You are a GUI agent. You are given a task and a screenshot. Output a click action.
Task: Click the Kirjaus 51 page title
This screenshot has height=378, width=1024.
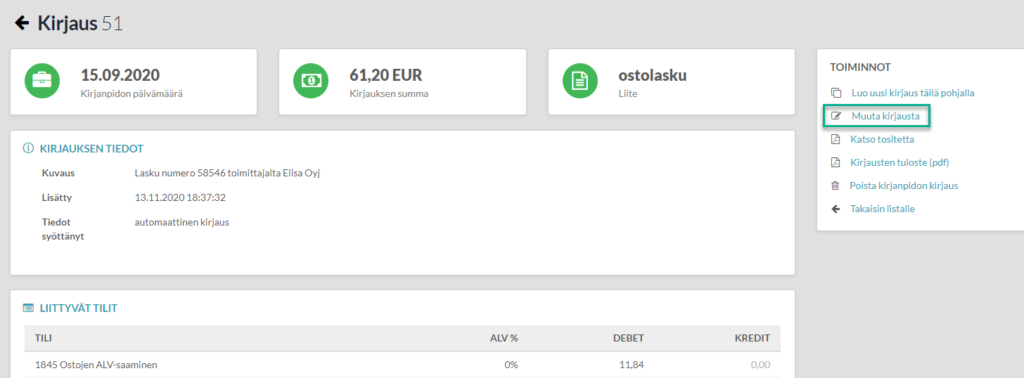[x=80, y=24]
